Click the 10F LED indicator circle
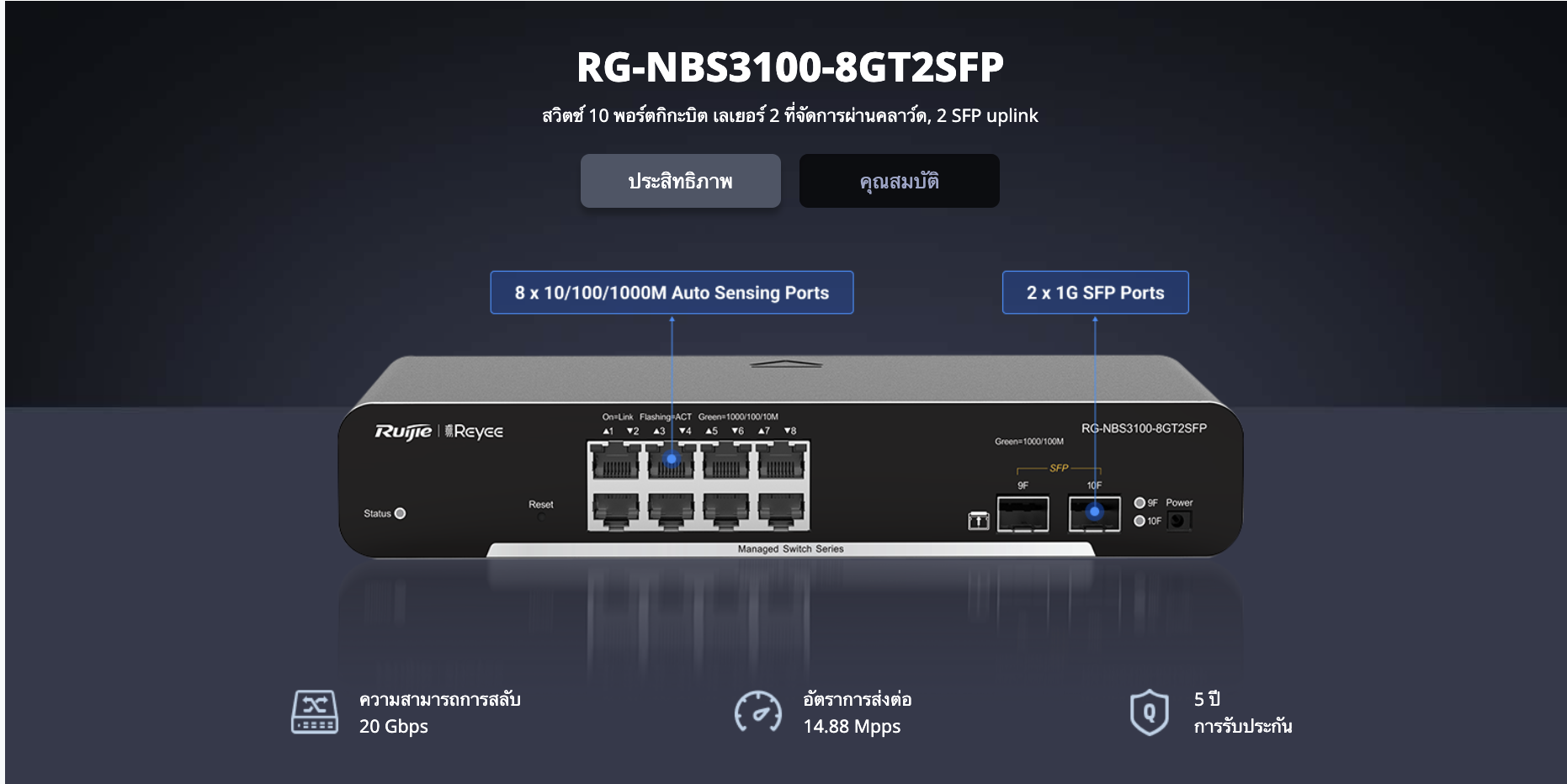Screen dimensions: 1567x784 [x=1139, y=521]
